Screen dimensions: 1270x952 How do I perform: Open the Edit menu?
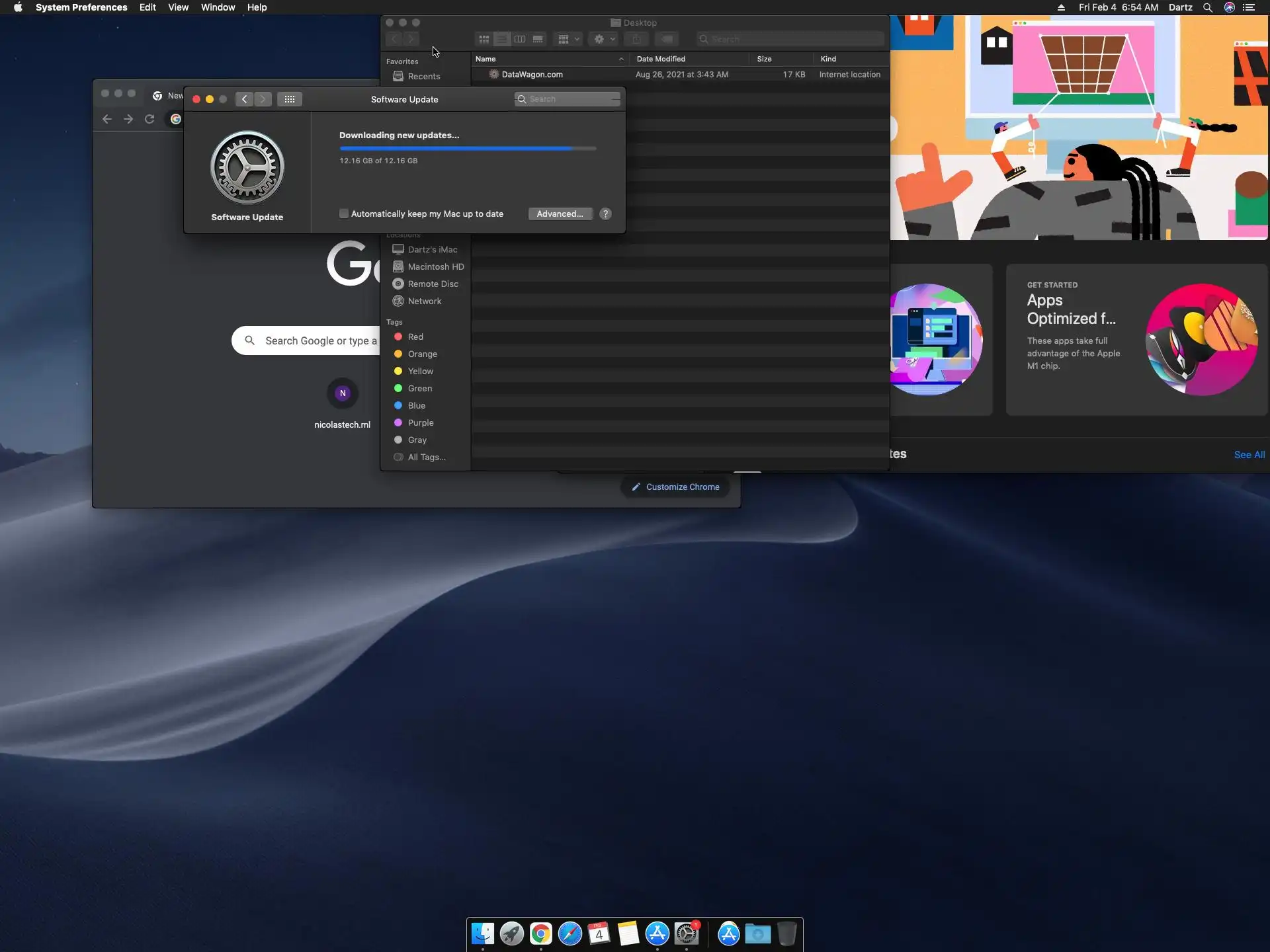[x=148, y=7]
